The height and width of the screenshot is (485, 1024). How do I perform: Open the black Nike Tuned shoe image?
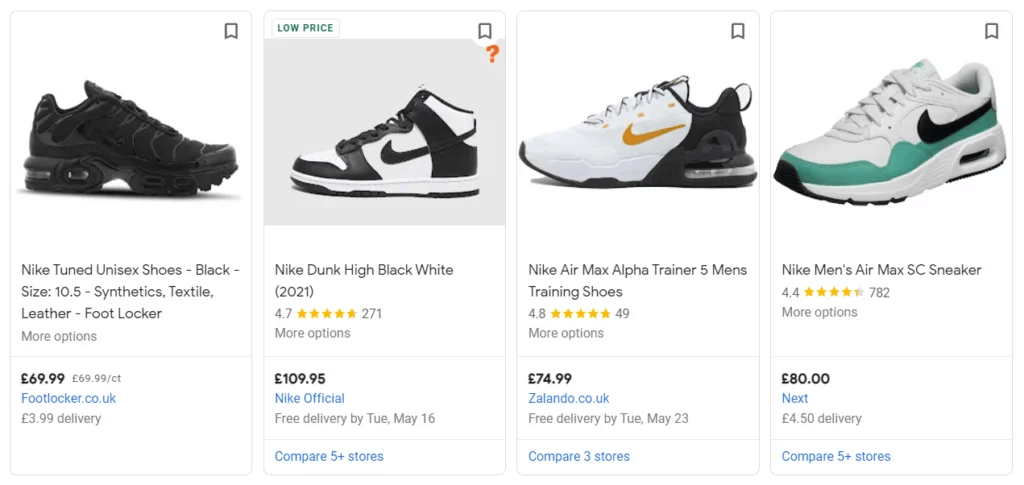pyautogui.click(x=129, y=140)
